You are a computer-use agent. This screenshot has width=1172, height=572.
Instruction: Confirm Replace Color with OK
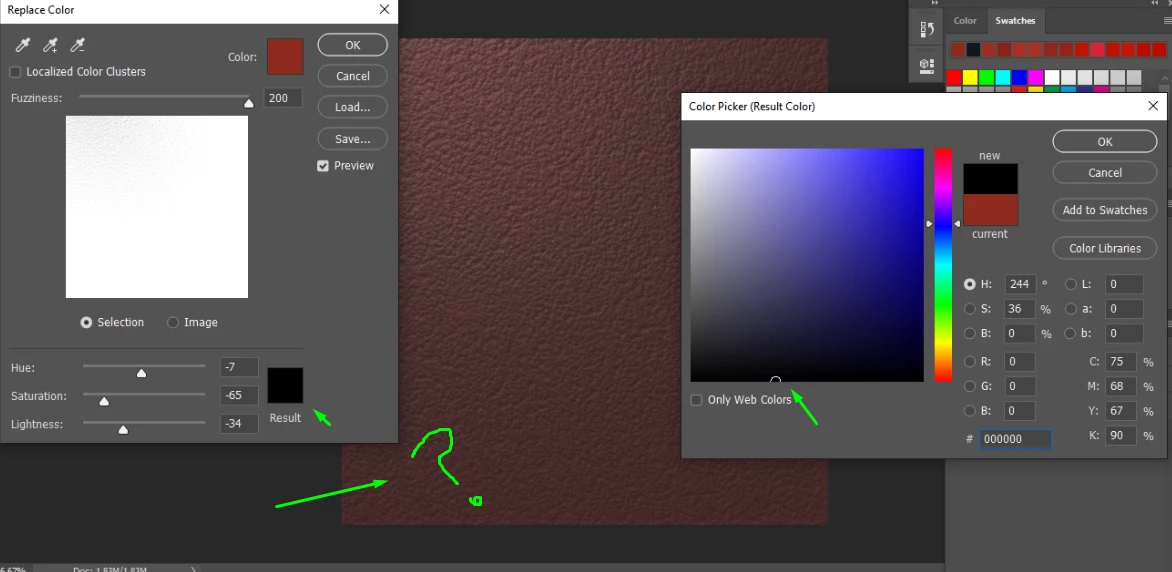click(x=353, y=45)
